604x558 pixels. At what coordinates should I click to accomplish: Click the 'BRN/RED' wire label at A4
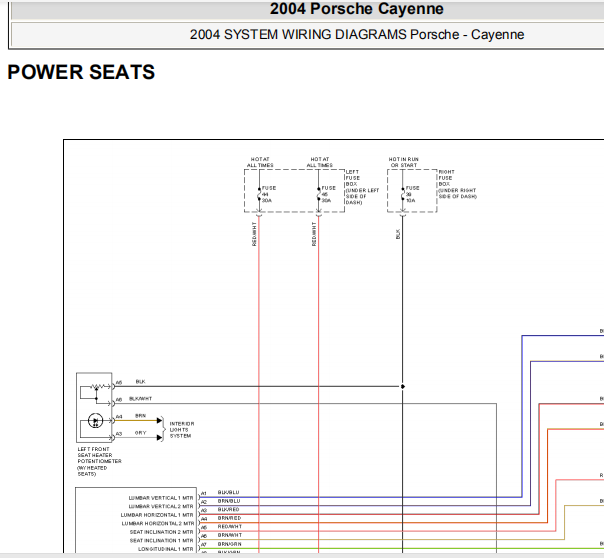pos(229,518)
